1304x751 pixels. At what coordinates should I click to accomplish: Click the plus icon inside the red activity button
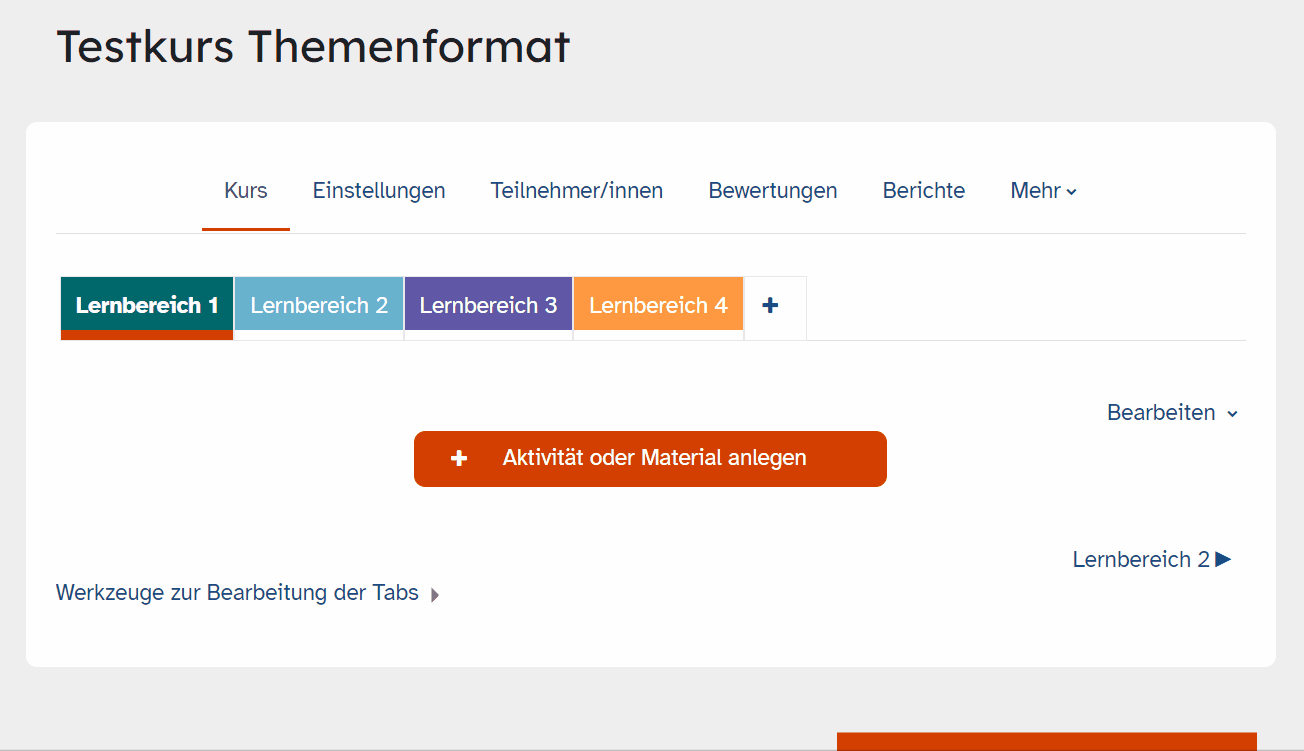tap(458, 458)
